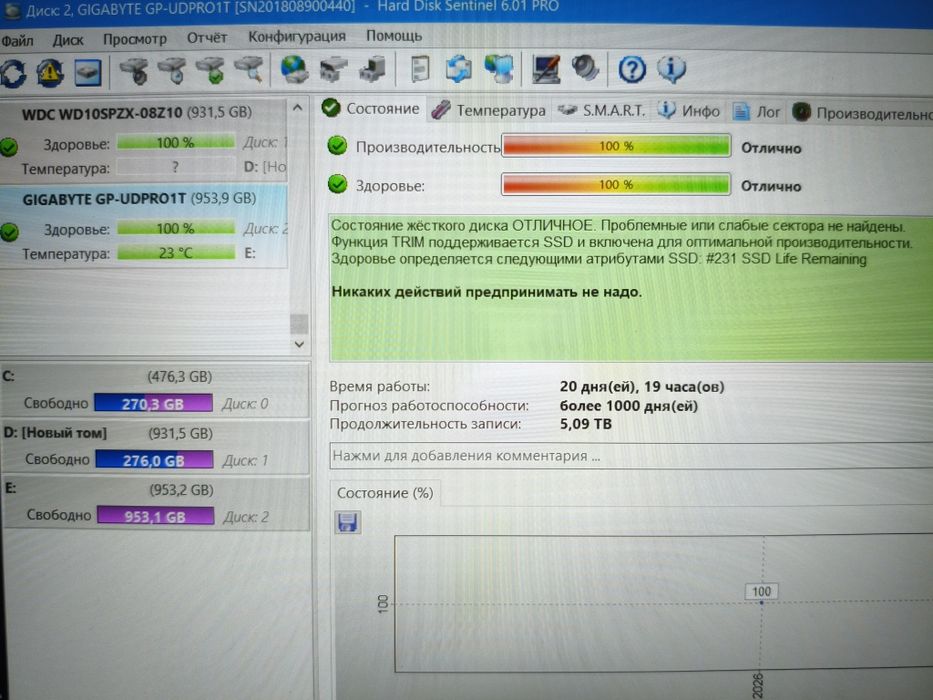Select the Состояние (%) graph tab

point(385,493)
